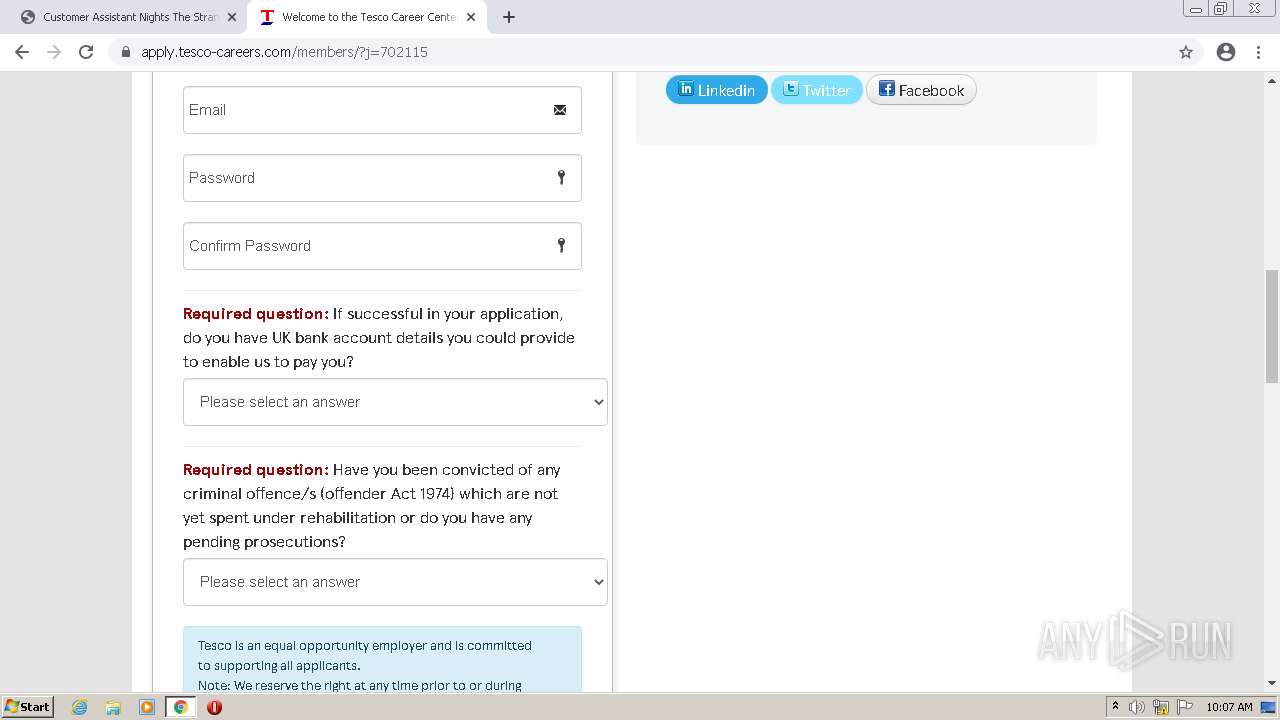This screenshot has width=1280, height=720.
Task: Open the Chrome profile avatar
Action: [1226, 52]
